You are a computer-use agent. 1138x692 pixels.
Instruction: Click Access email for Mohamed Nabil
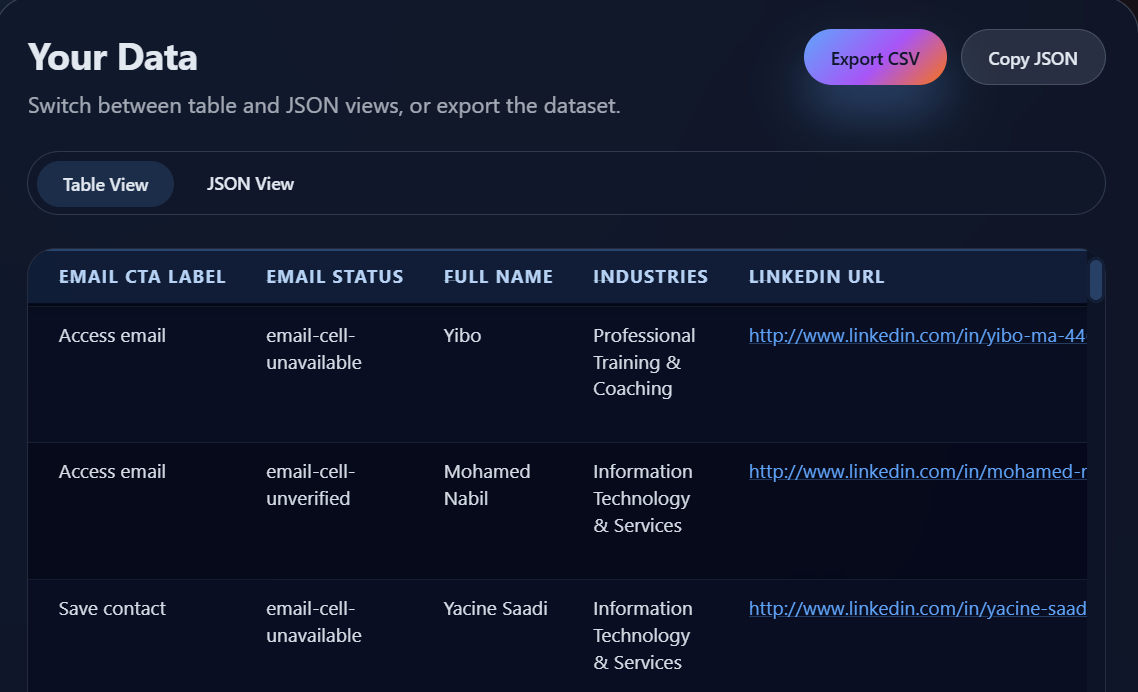pos(112,471)
